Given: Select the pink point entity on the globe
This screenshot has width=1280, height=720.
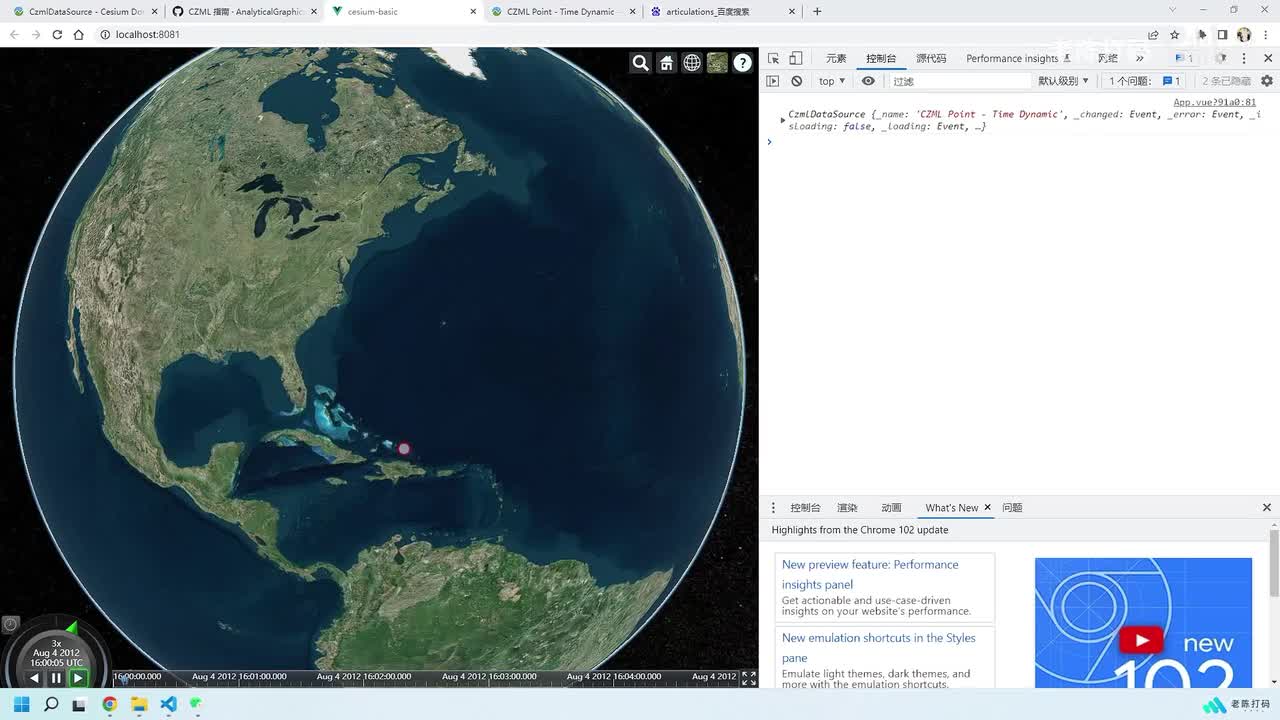Looking at the screenshot, I should tap(404, 449).
